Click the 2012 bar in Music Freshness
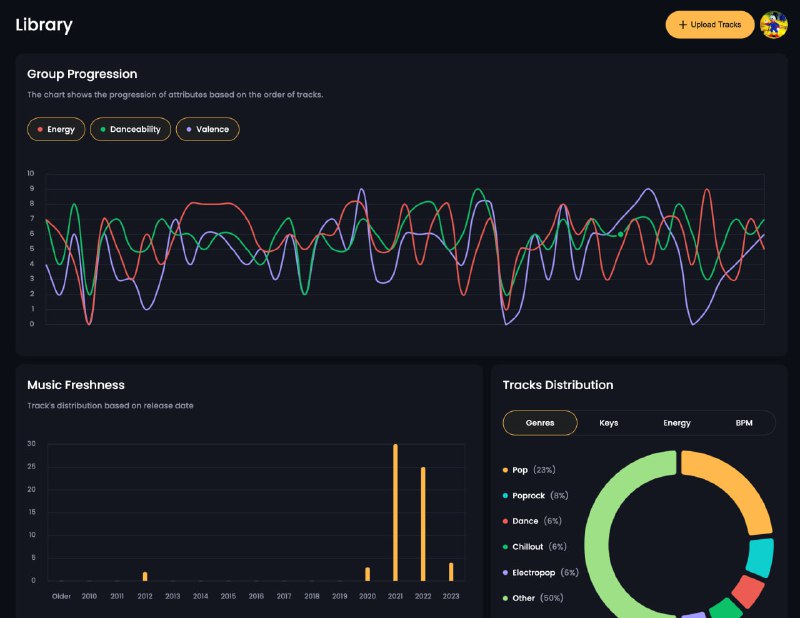The image size is (800, 618). pyautogui.click(x=145, y=576)
